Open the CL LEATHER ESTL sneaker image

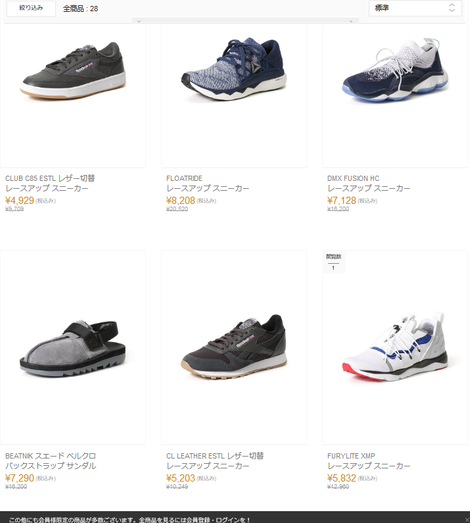point(234,346)
